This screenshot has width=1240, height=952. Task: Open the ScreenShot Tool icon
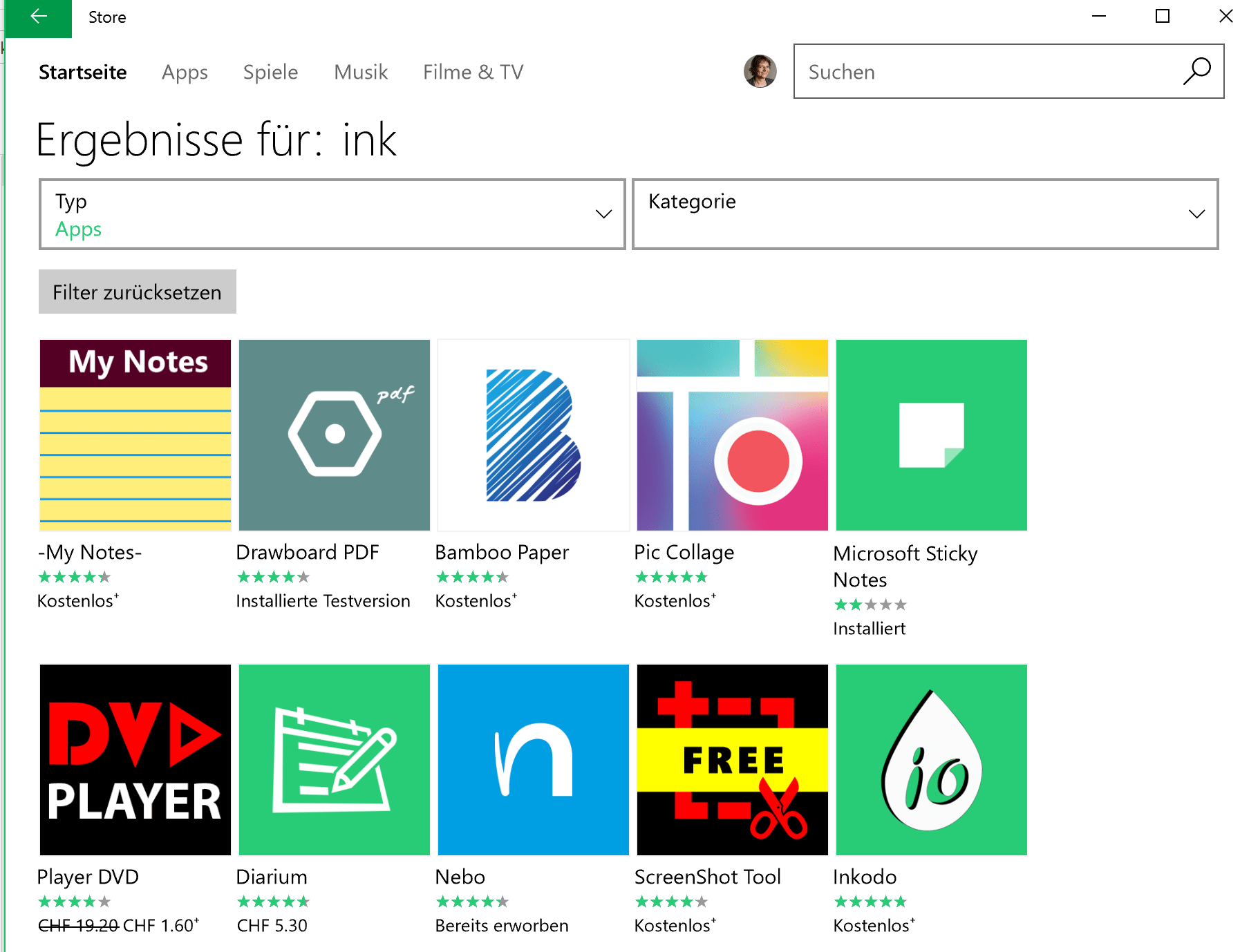click(x=731, y=759)
